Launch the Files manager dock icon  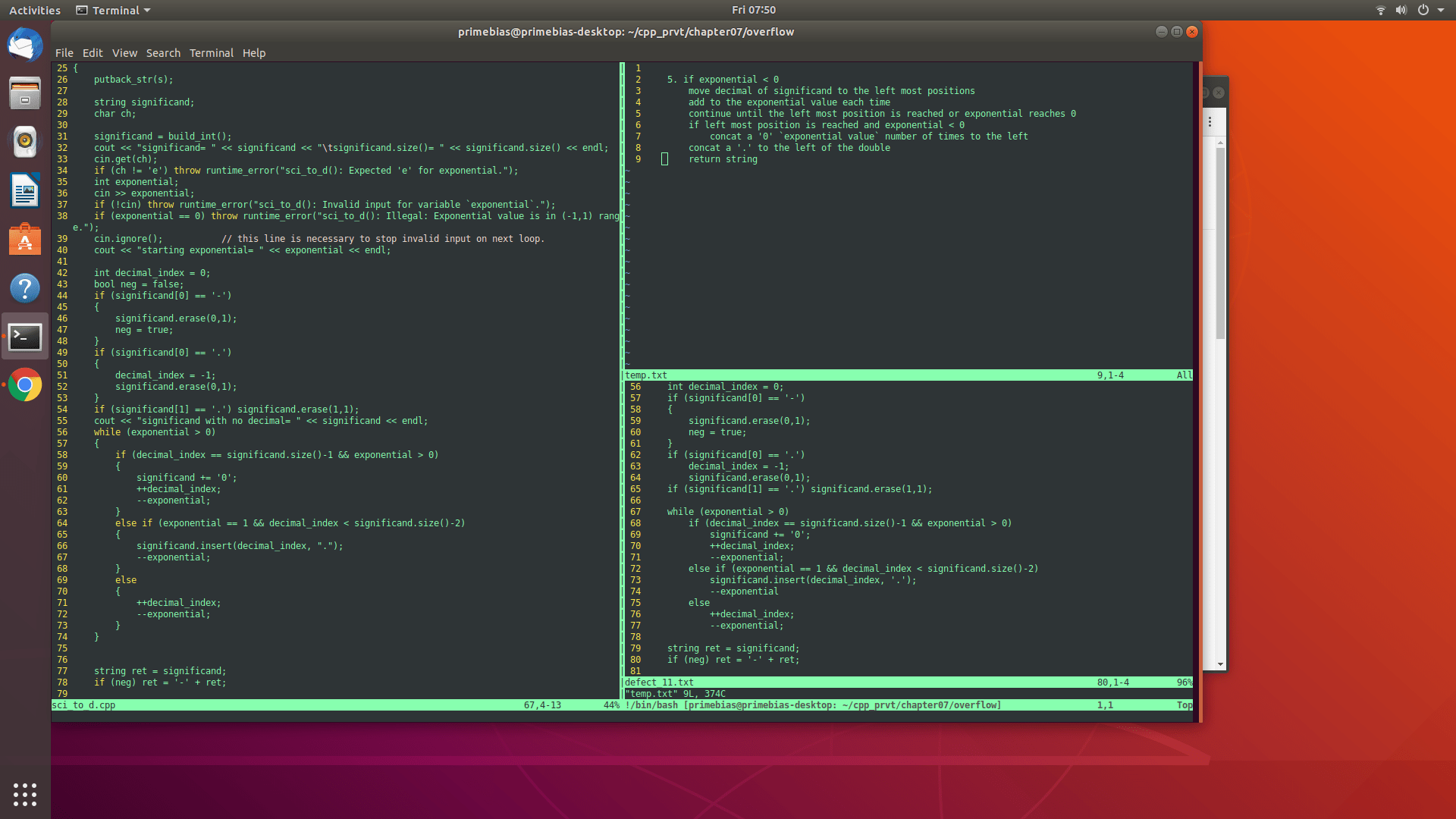tap(25, 93)
